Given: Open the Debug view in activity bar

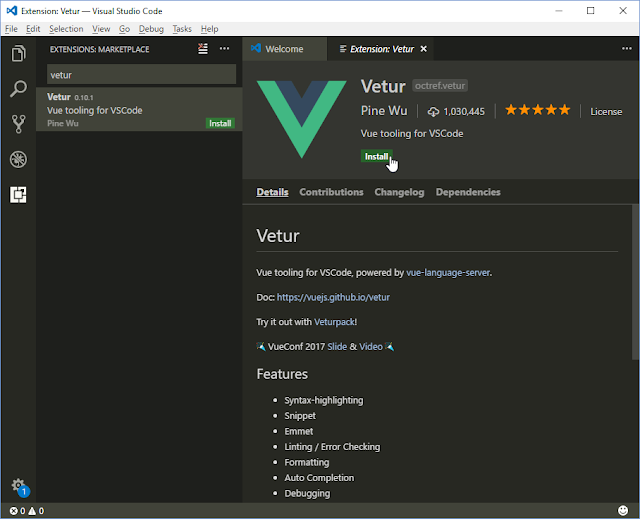Looking at the screenshot, I should [18, 159].
